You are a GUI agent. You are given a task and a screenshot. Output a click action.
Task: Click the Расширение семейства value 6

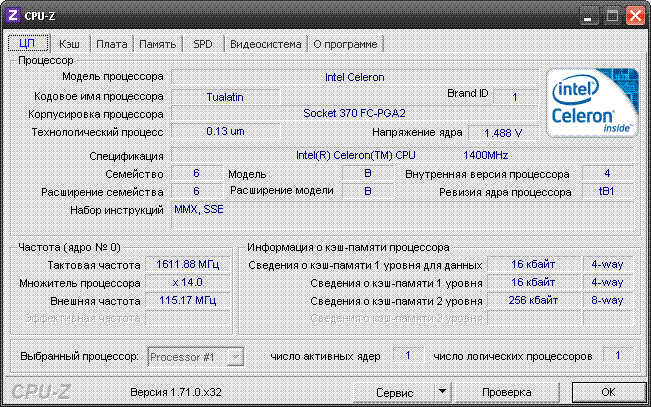tap(196, 191)
